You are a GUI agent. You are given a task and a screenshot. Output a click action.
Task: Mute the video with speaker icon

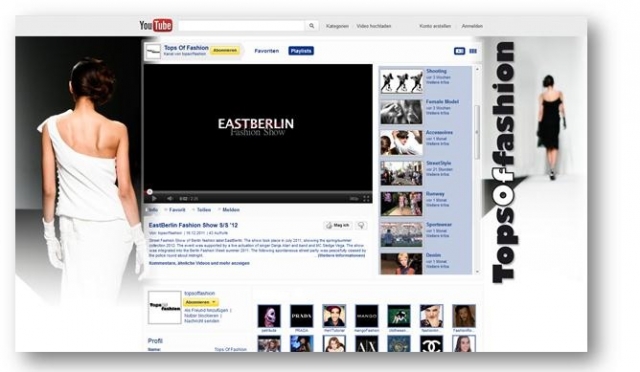pyautogui.click(x=170, y=198)
